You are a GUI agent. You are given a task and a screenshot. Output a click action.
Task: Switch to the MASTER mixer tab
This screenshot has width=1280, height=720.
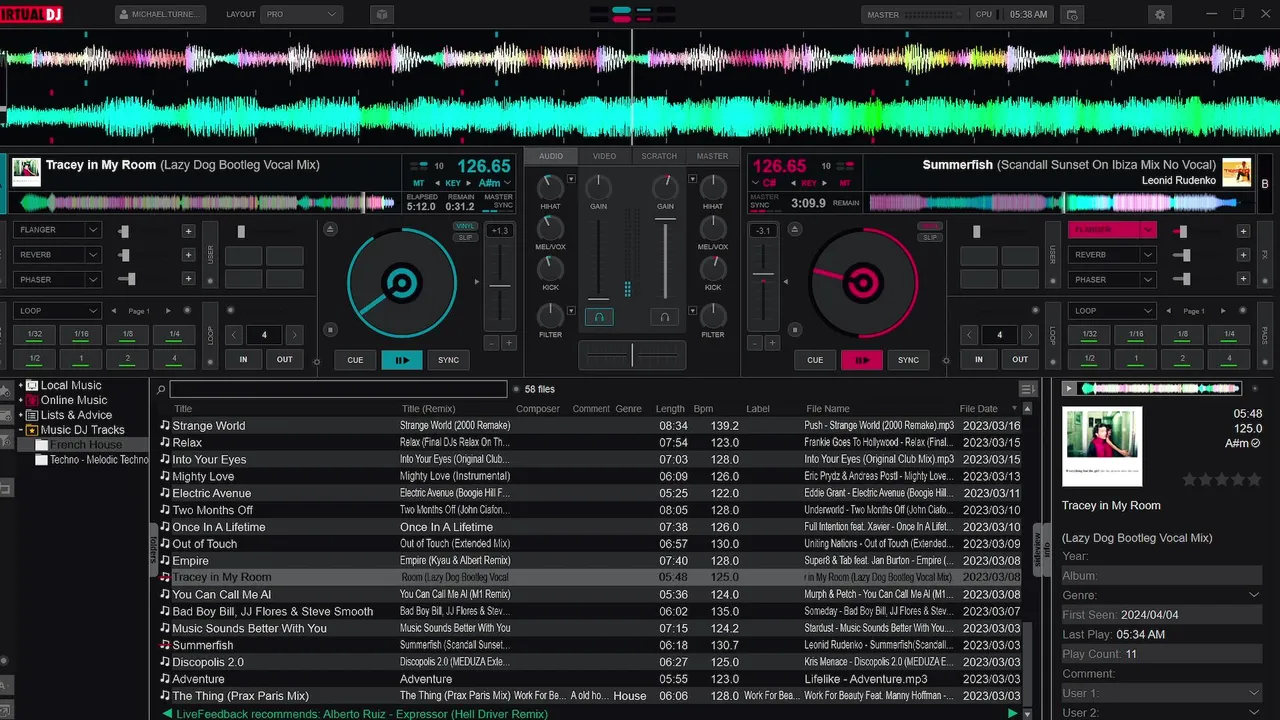pos(712,156)
